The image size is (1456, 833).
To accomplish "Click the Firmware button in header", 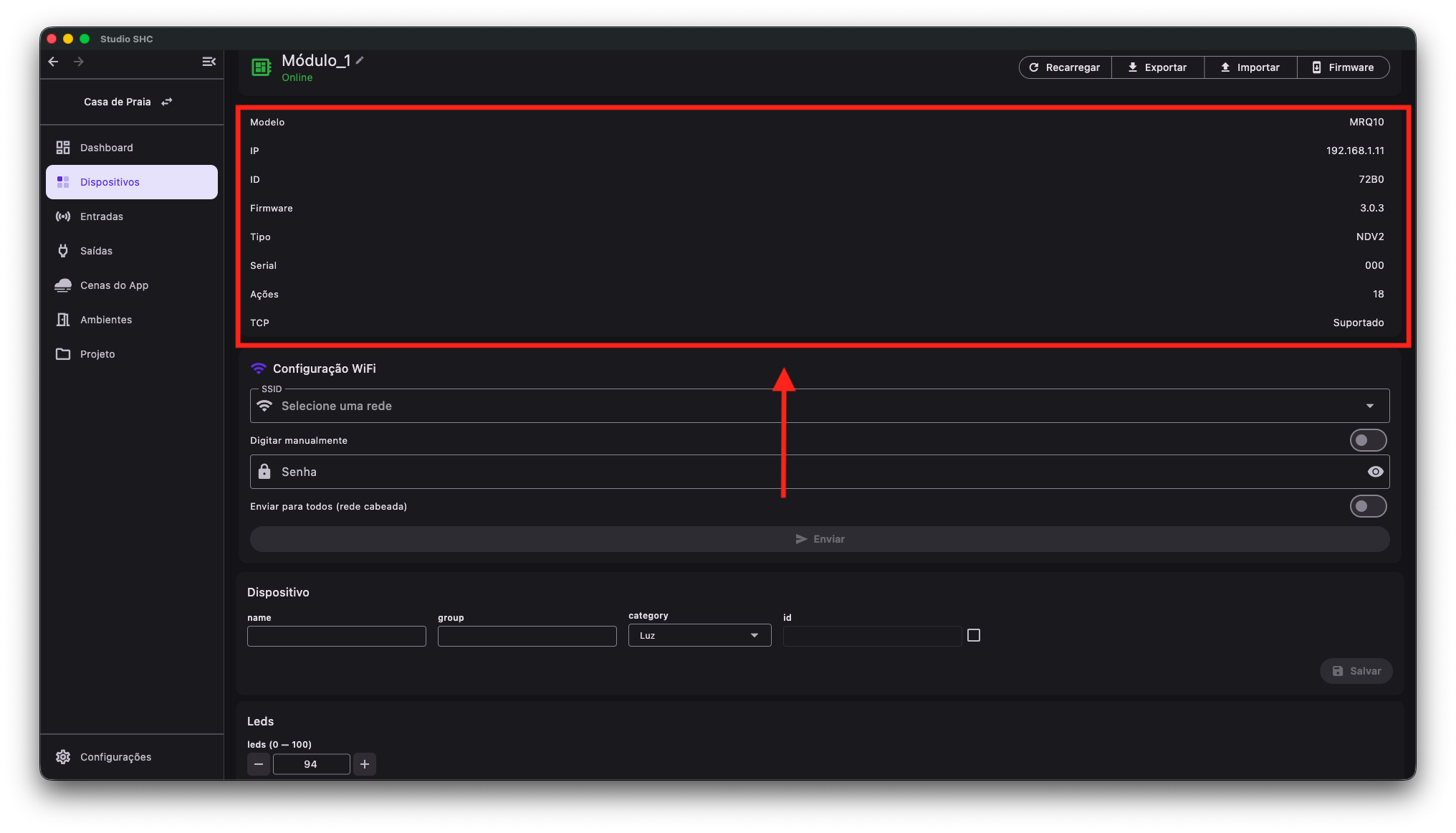I will pos(1344,67).
